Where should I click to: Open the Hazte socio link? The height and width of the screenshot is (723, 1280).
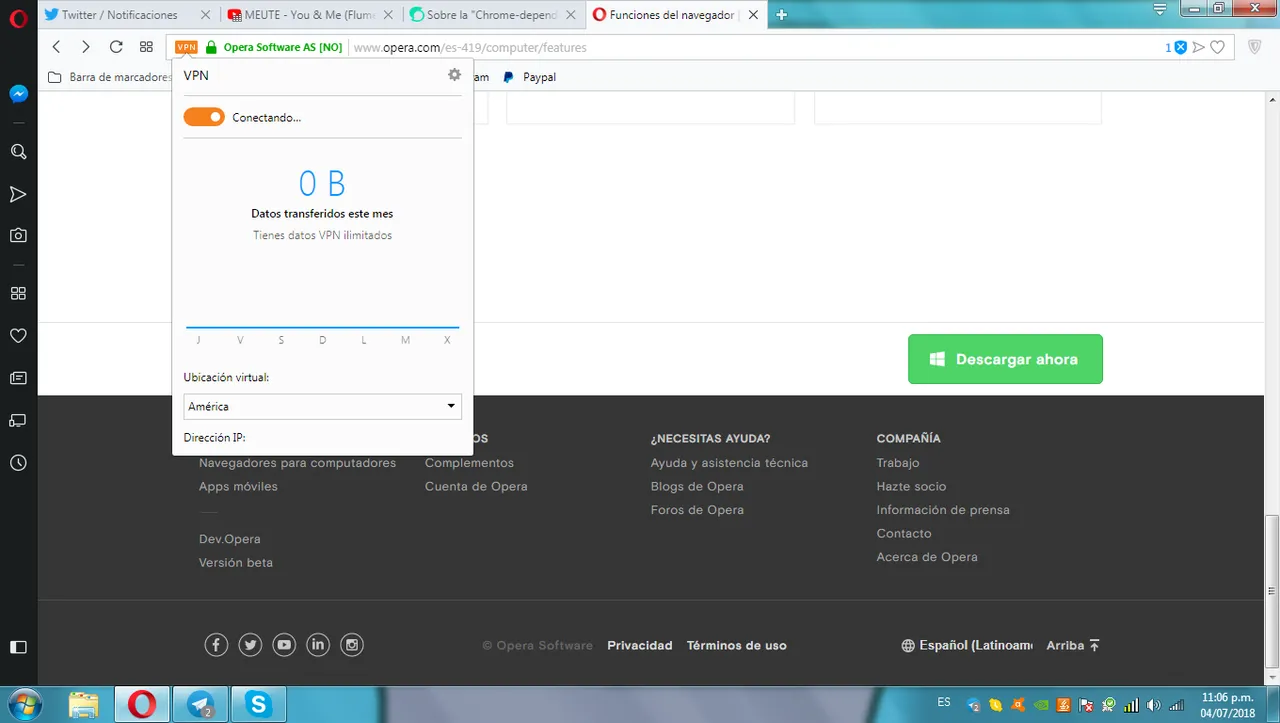(911, 486)
